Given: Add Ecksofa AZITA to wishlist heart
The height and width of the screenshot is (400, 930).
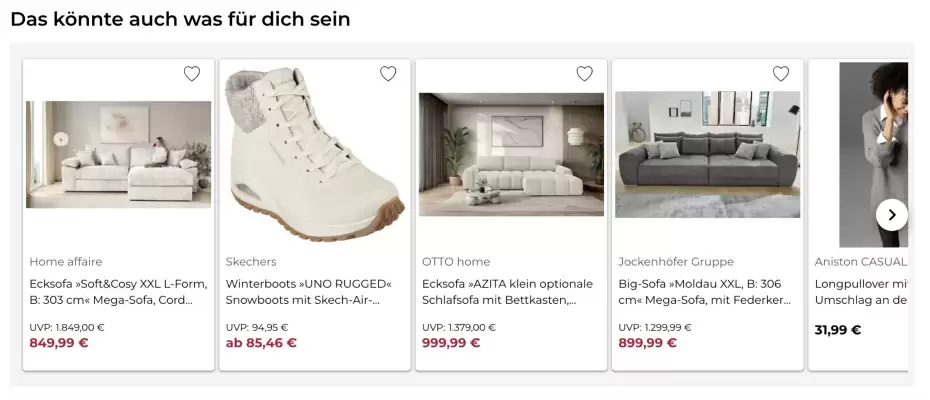Looking at the screenshot, I should coord(585,74).
